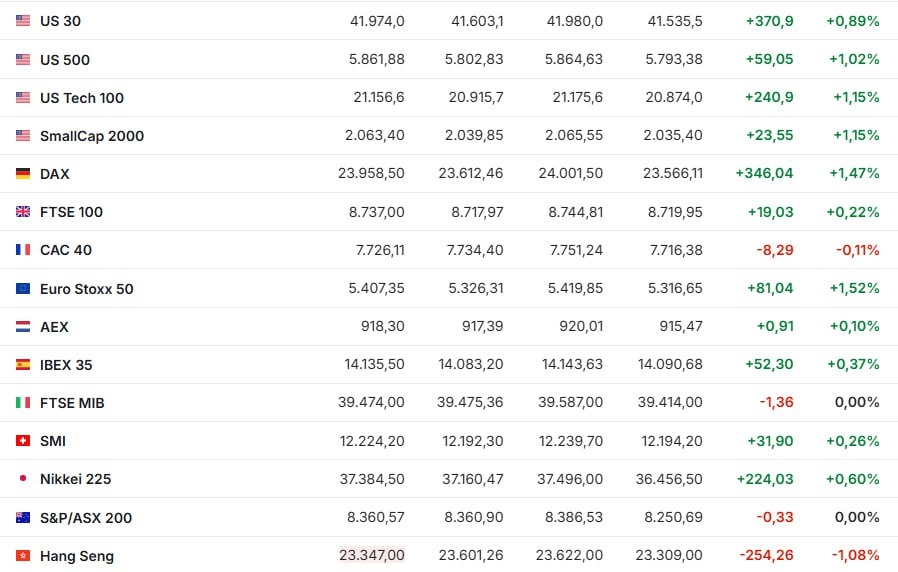Open the SmallCap 2000 index link
The height and width of the screenshot is (572, 898).
pos(92,136)
